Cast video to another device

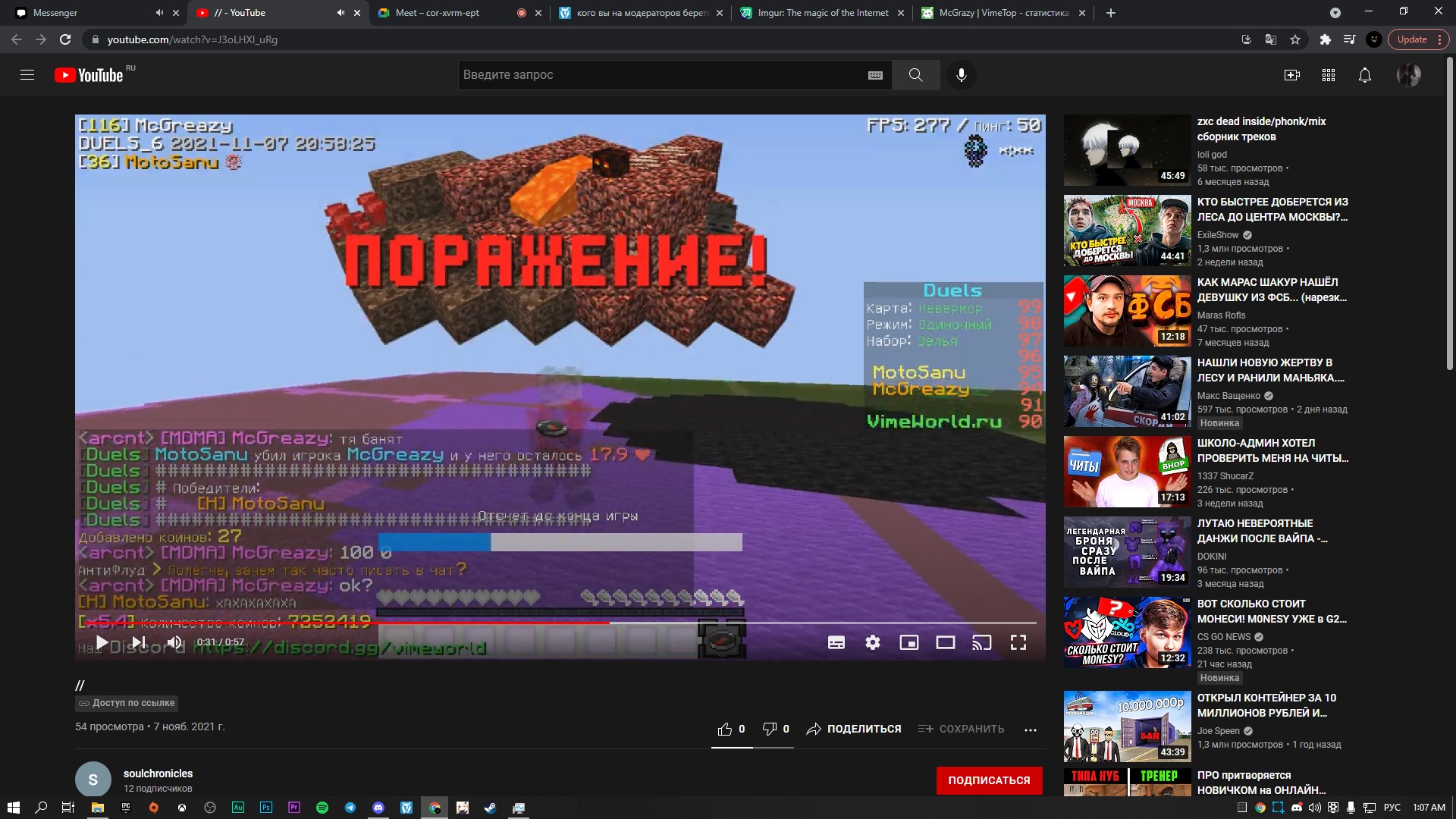(x=981, y=643)
